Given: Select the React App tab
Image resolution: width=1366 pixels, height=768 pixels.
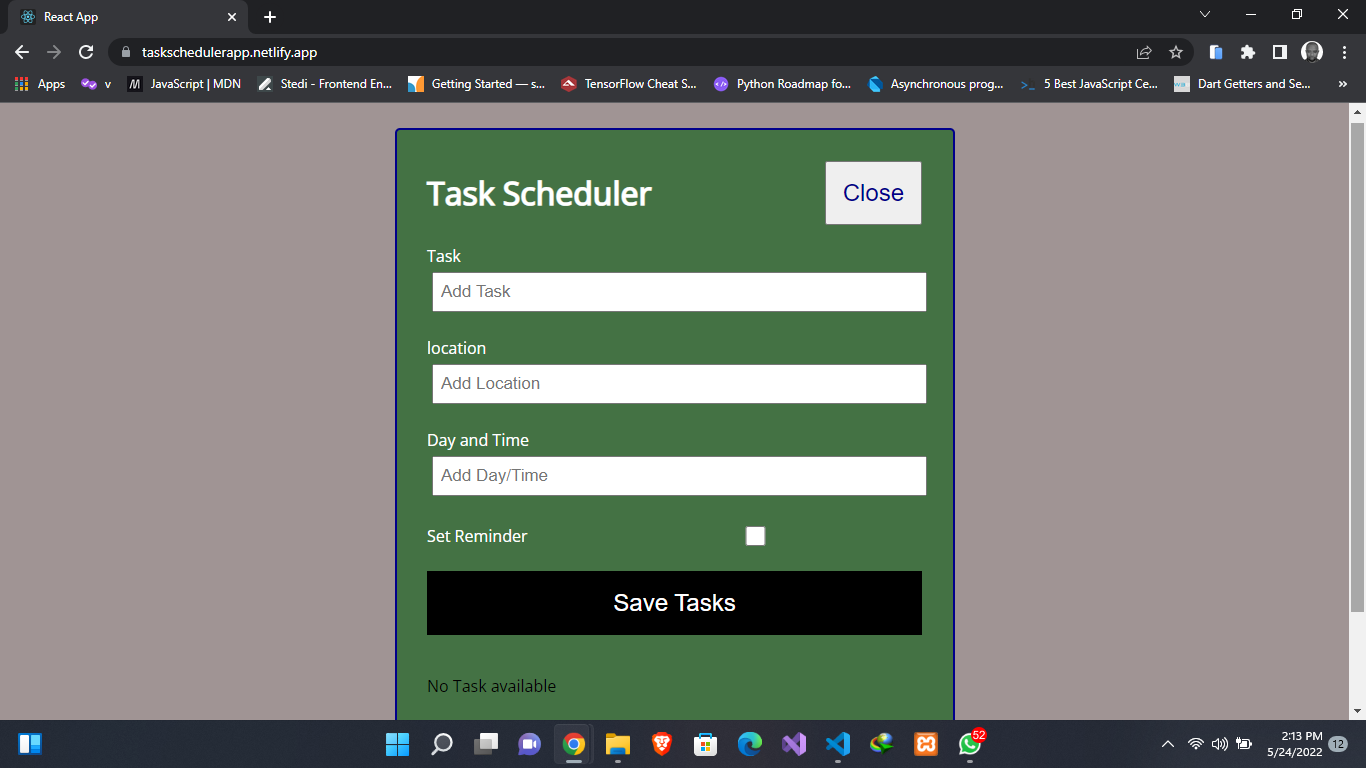Looking at the screenshot, I should pos(128,17).
